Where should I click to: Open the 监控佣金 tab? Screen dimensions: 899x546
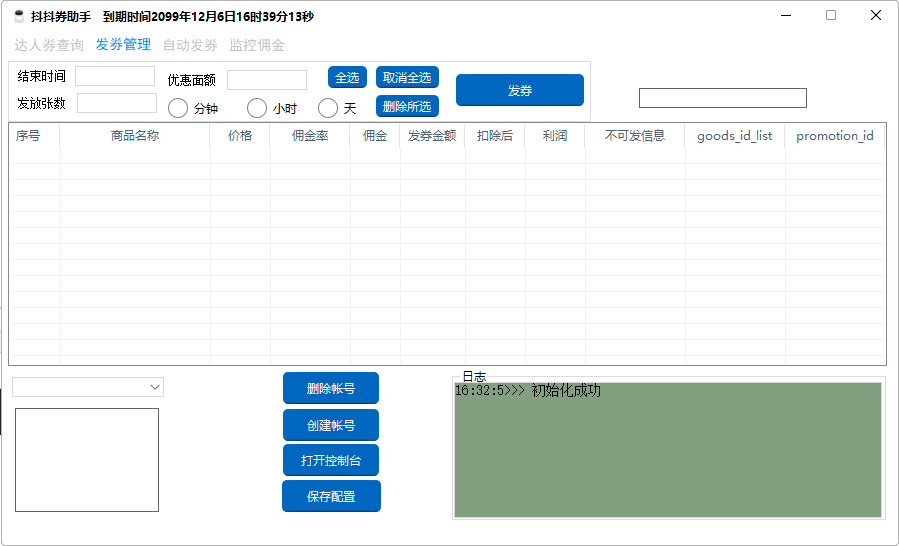click(257, 45)
